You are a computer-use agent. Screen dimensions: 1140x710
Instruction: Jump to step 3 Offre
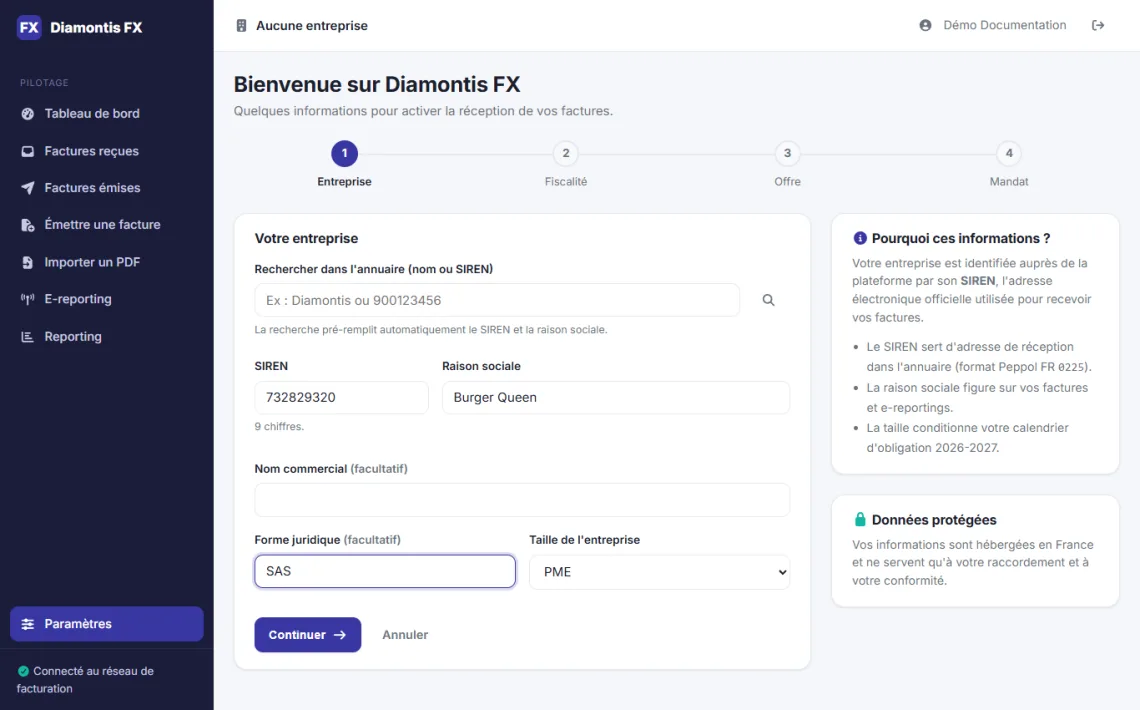click(787, 153)
